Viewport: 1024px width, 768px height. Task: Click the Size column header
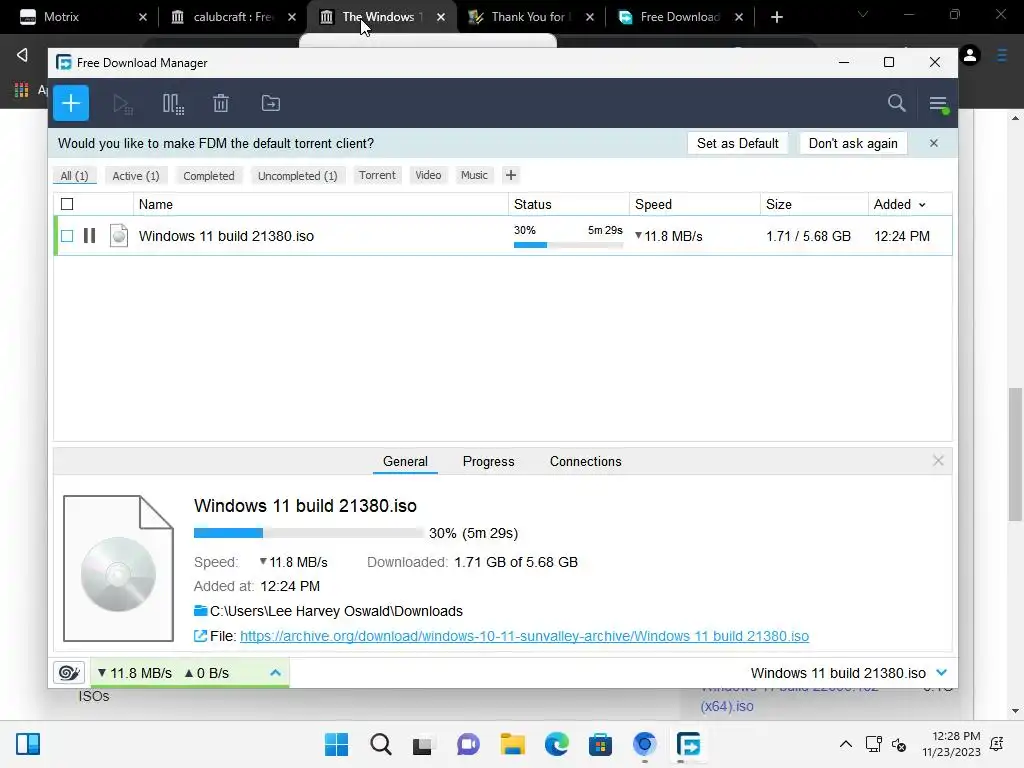(x=814, y=204)
